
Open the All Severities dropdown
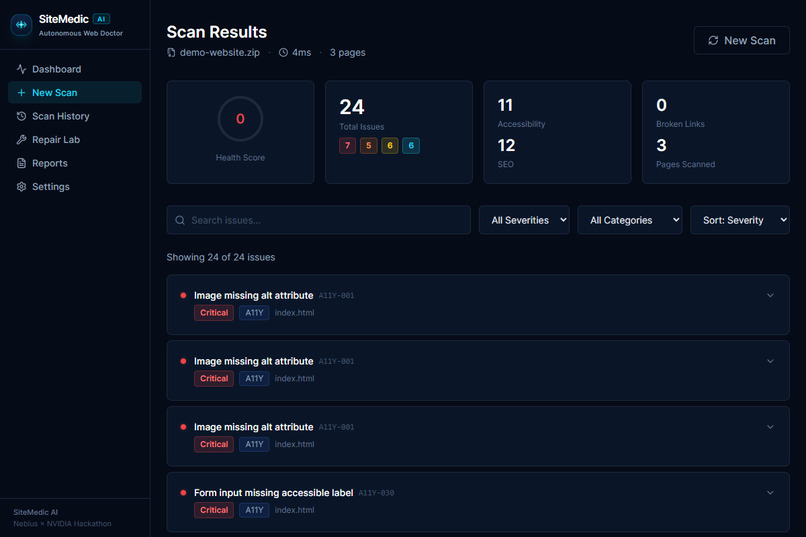click(524, 220)
